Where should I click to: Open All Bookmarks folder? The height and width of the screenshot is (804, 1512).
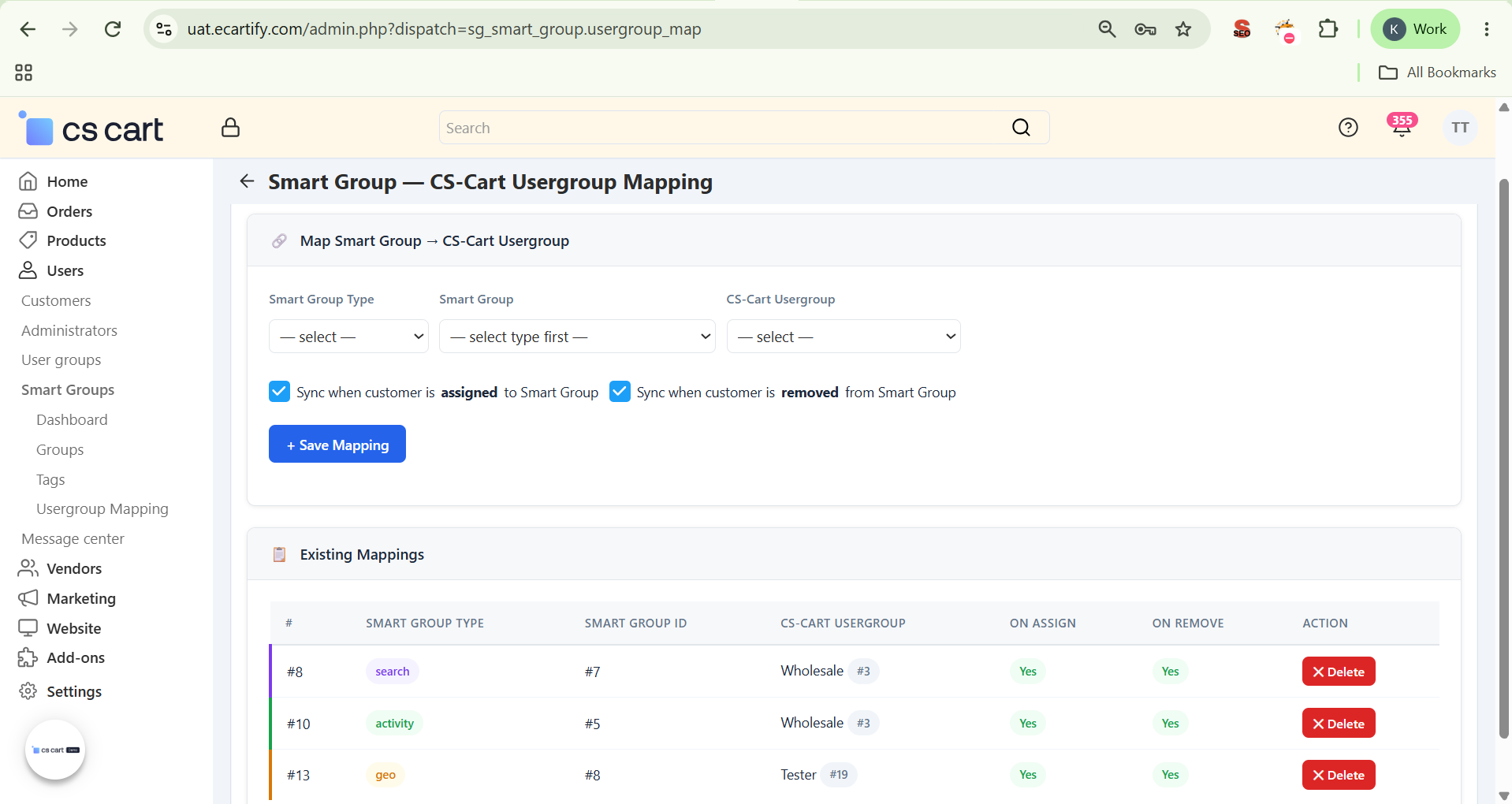1437,73
